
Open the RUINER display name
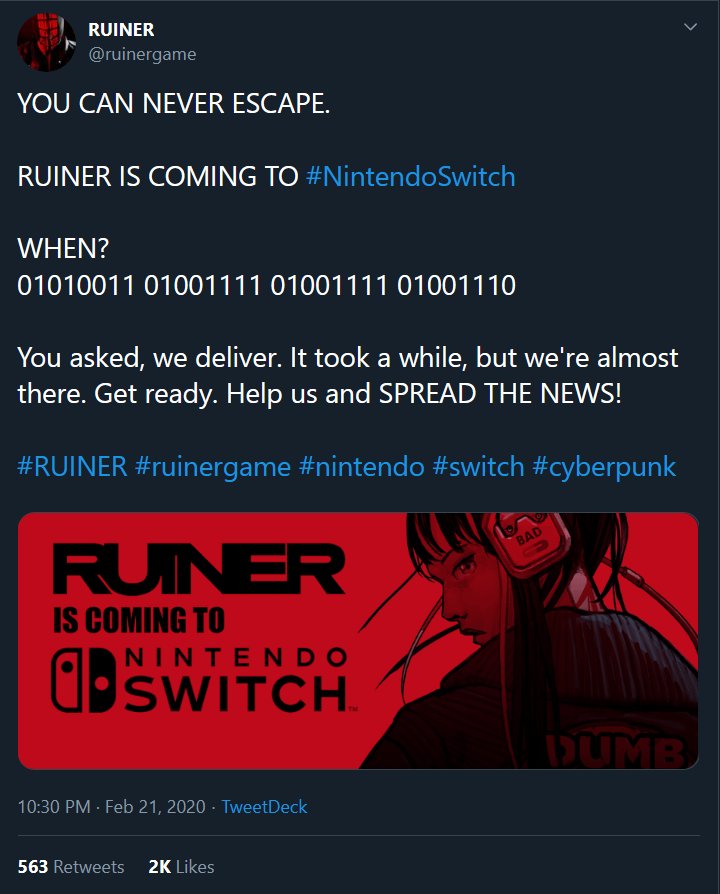coord(121,30)
